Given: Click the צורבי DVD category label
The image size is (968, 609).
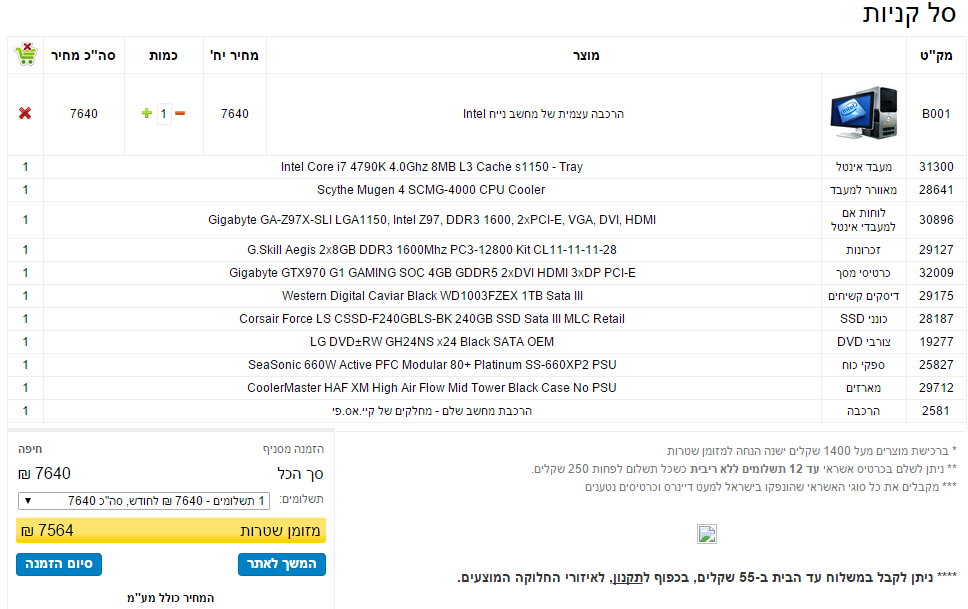Looking at the screenshot, I should click(x=864, y=342).
